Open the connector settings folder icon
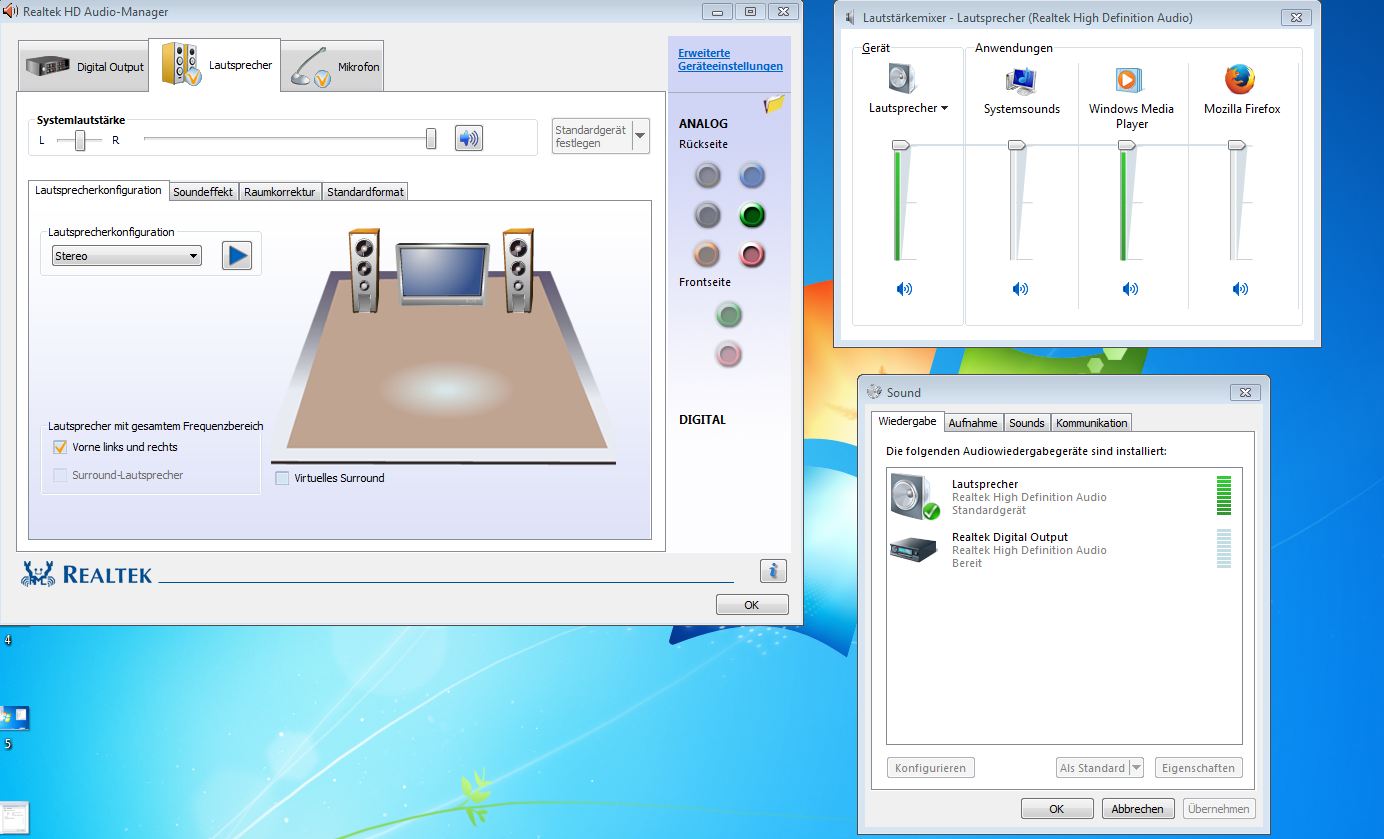 coord(774,104)
